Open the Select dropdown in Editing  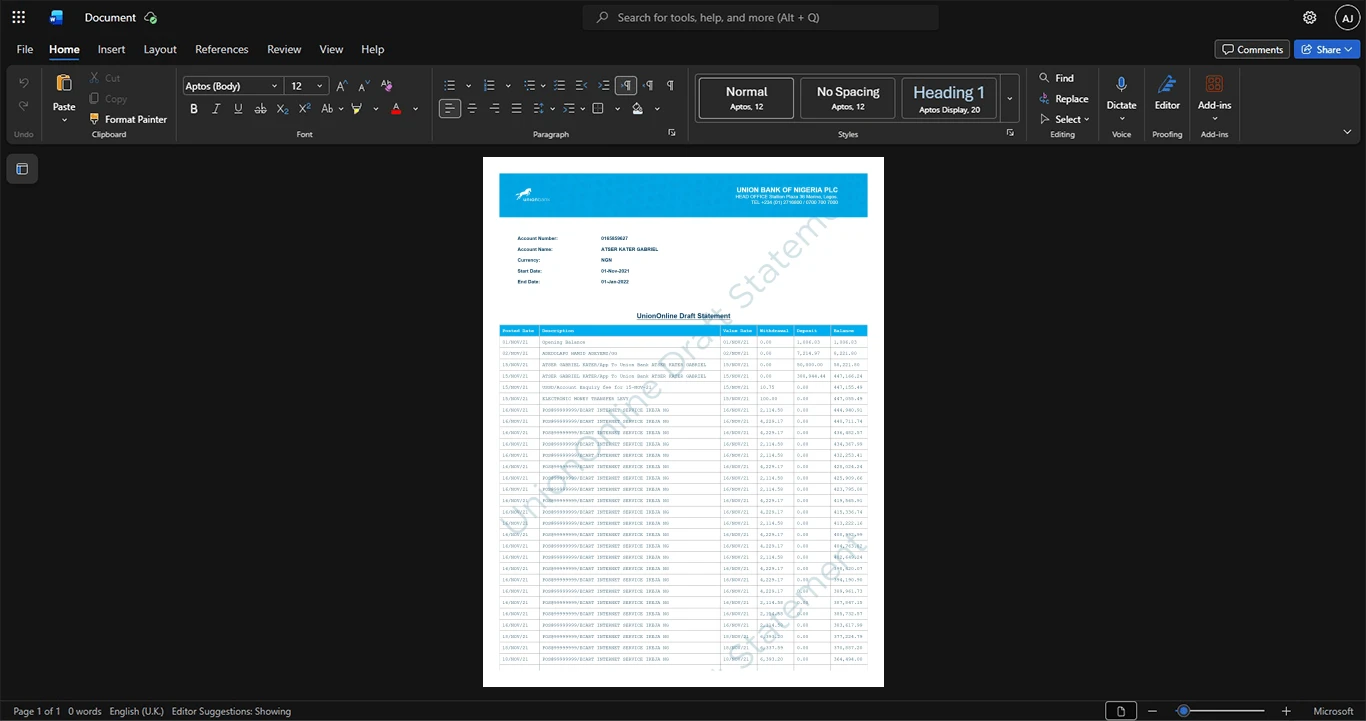pos(1065,119)
